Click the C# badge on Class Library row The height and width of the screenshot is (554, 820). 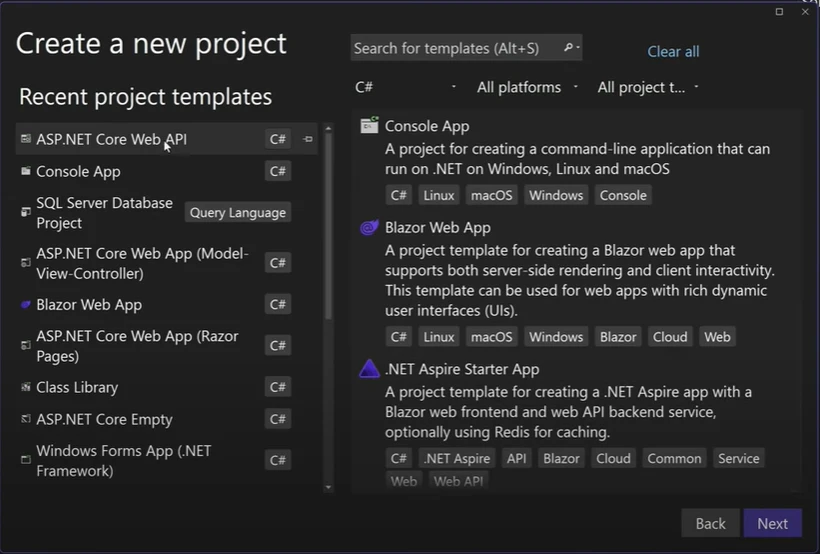tap(278, 387)
